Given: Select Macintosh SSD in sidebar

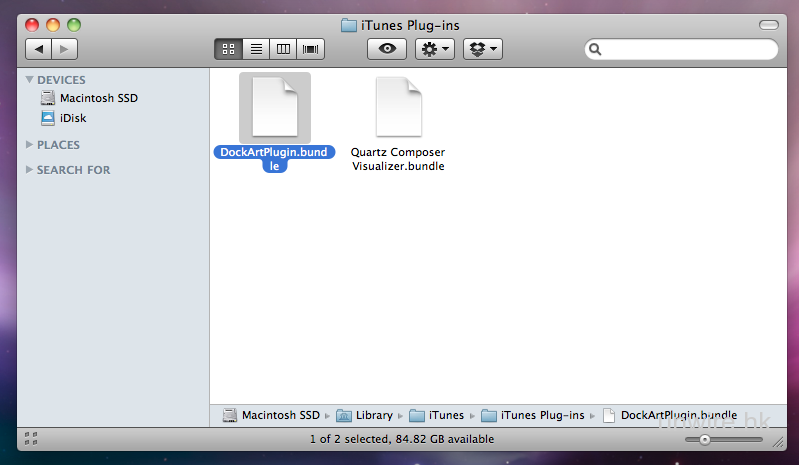Looking at the screenshot, I should click(98, 98).
